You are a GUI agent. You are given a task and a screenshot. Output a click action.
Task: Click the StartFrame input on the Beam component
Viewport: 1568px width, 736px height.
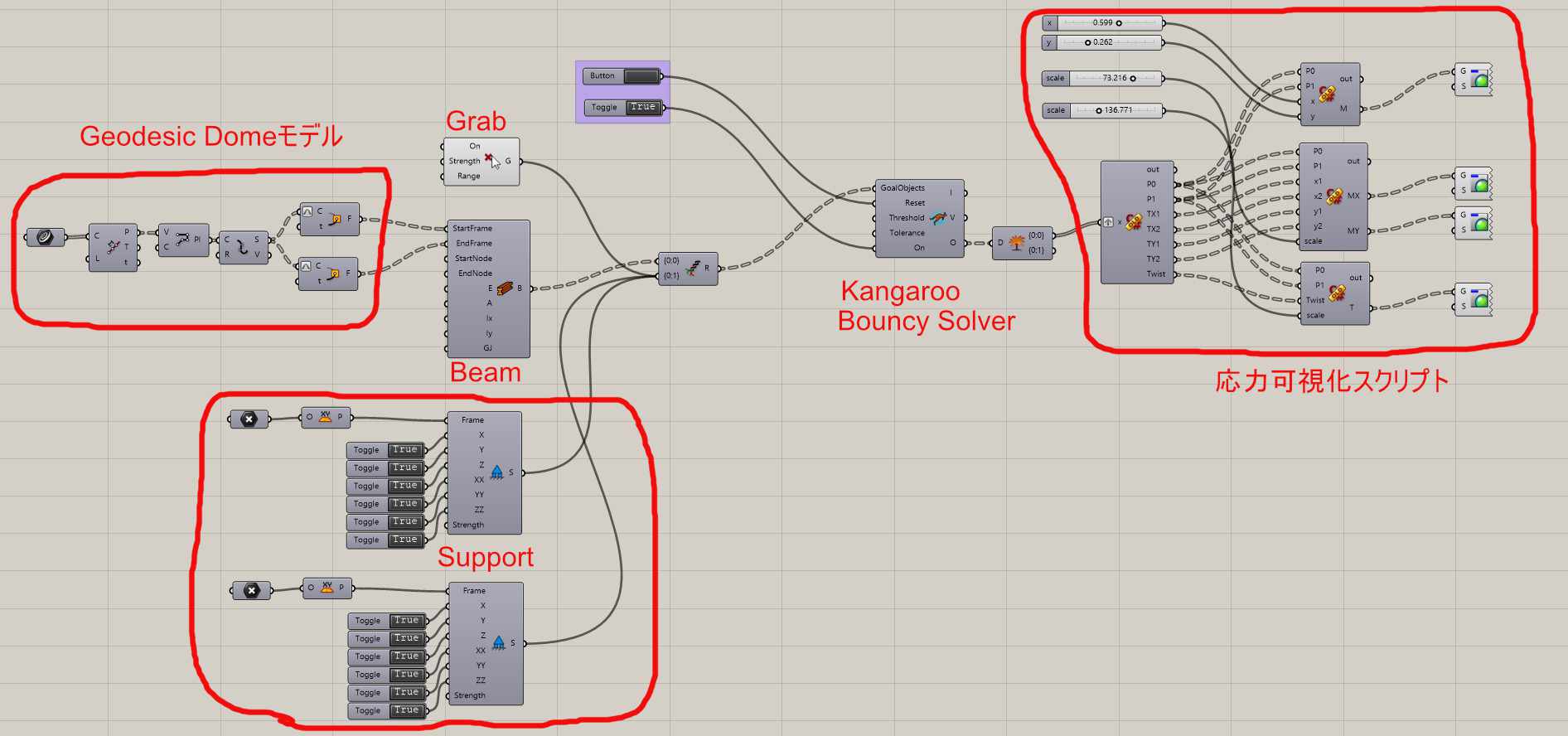point(472,229)
